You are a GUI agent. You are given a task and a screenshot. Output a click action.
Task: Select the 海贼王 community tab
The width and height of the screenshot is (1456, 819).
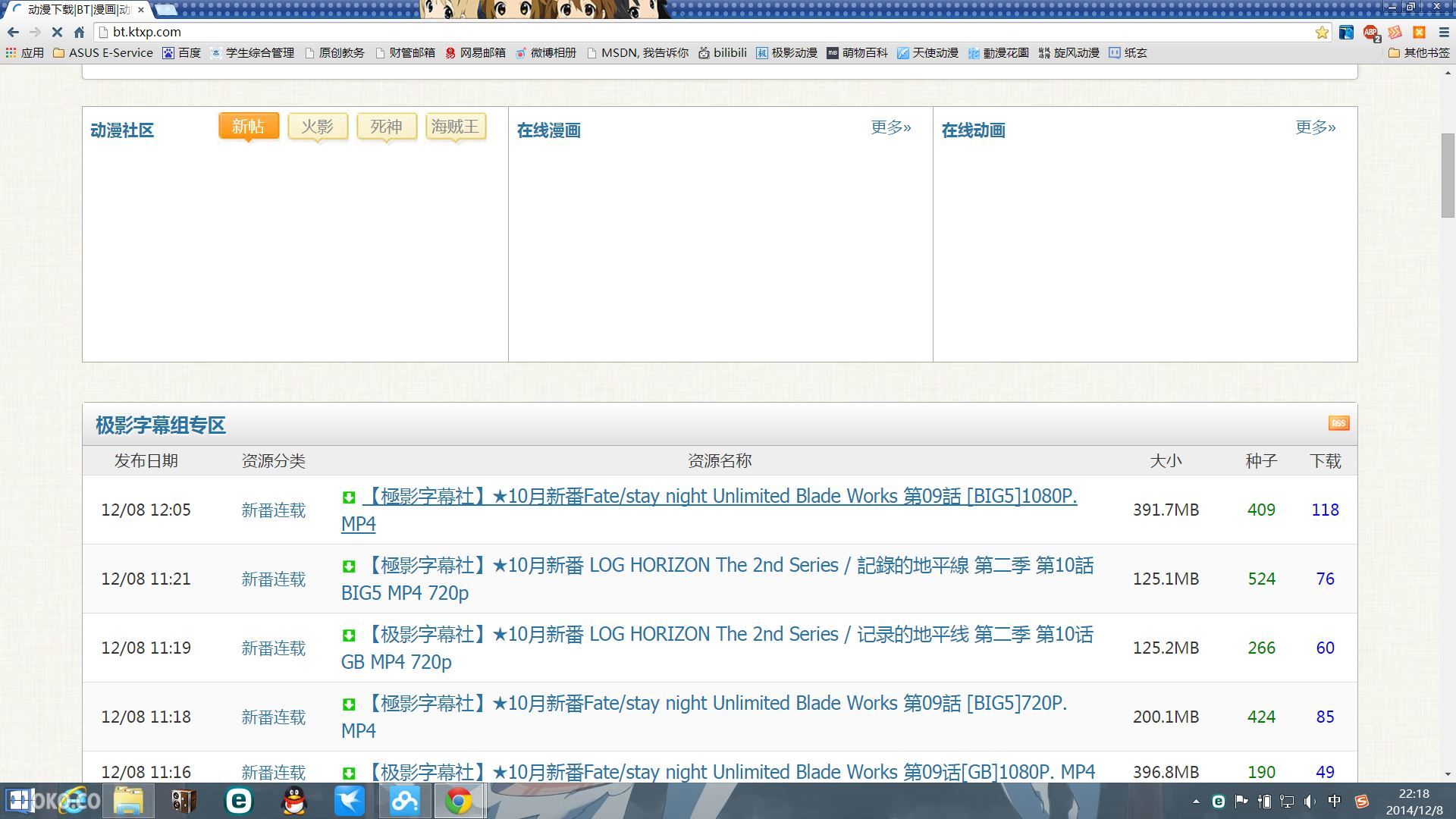[x=456, y=127]
